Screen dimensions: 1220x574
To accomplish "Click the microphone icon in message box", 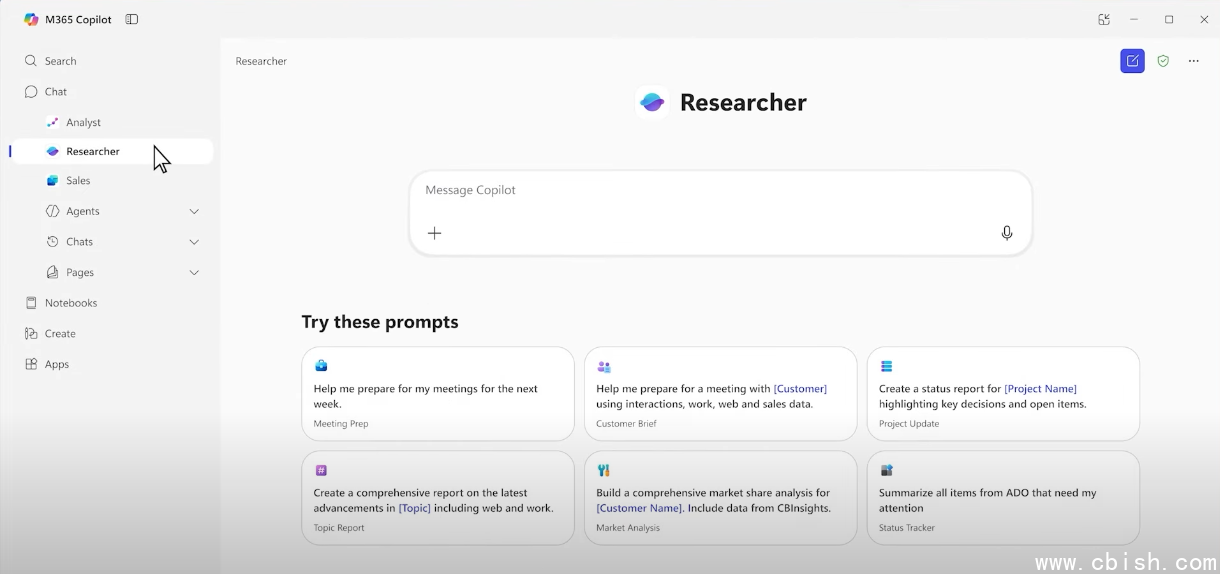I will click(1007, 233).
